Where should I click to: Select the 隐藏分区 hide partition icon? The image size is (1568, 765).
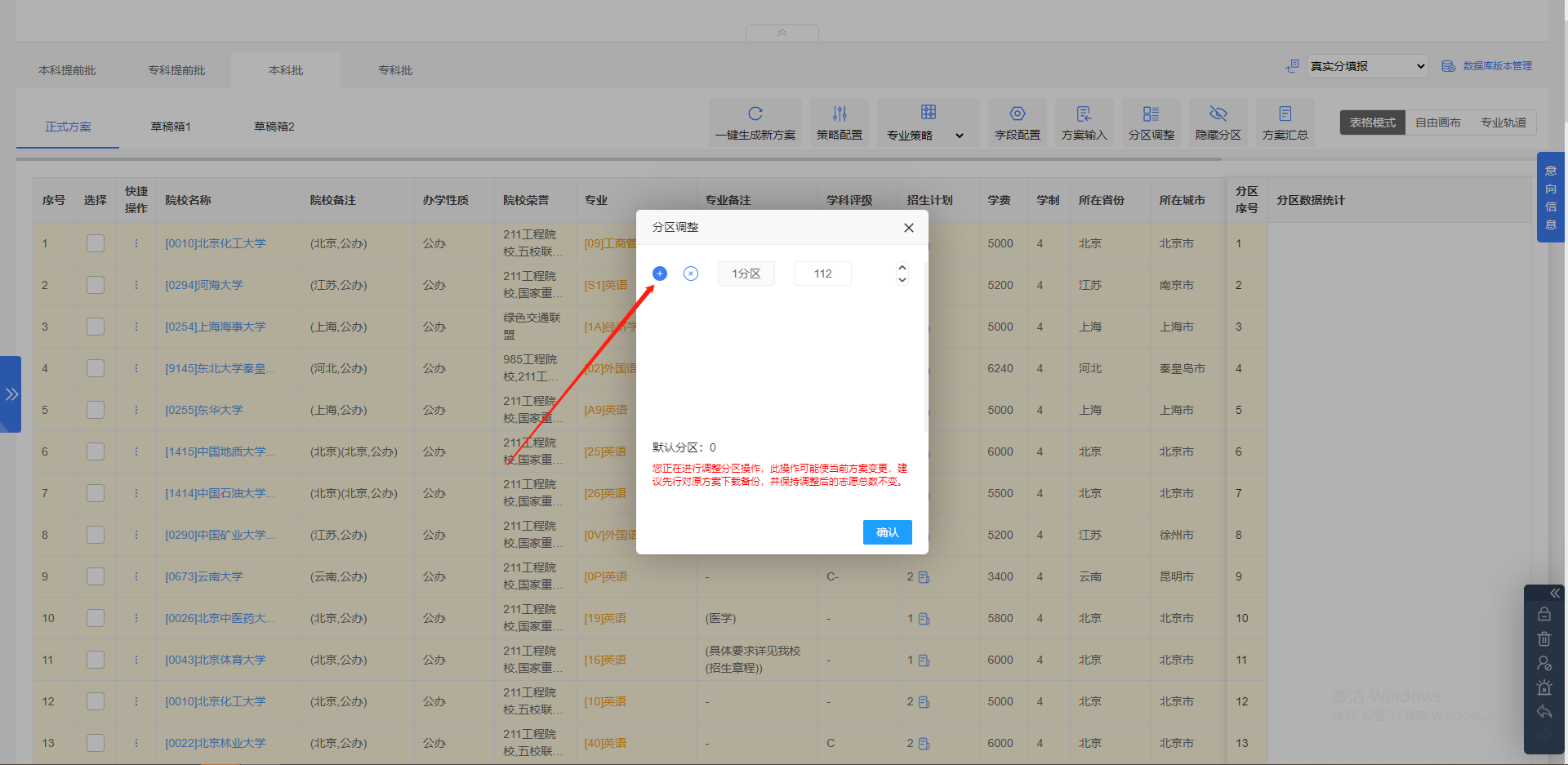coord(1218,113)
